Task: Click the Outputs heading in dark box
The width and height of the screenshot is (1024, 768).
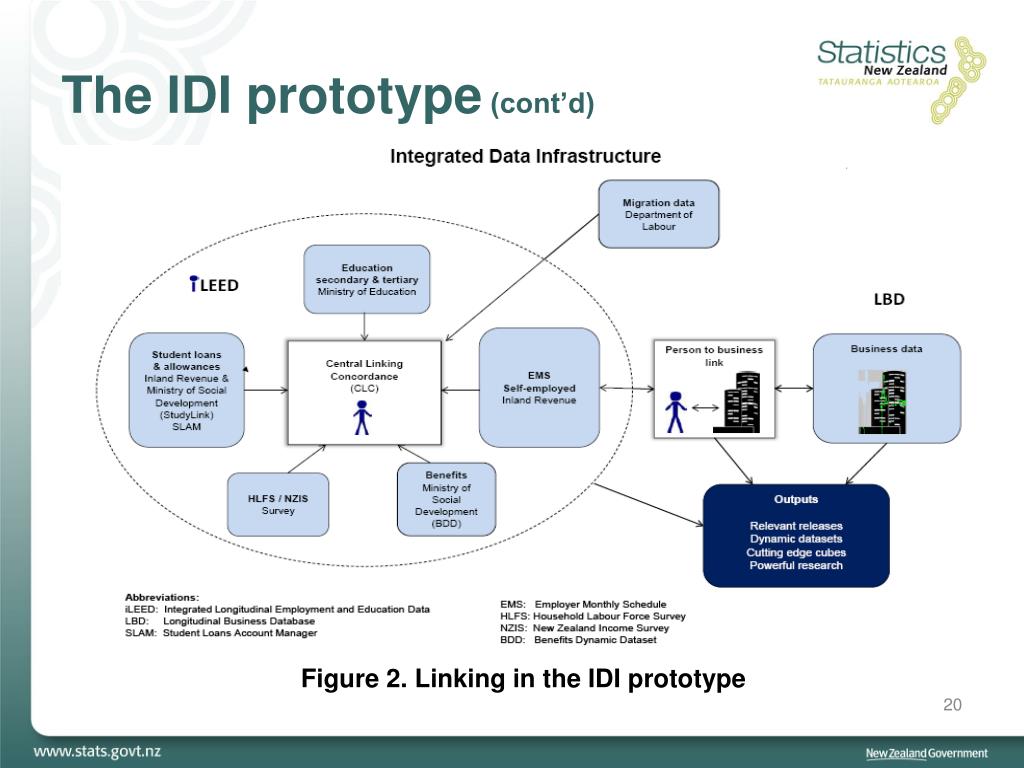Action: (796, 499)
